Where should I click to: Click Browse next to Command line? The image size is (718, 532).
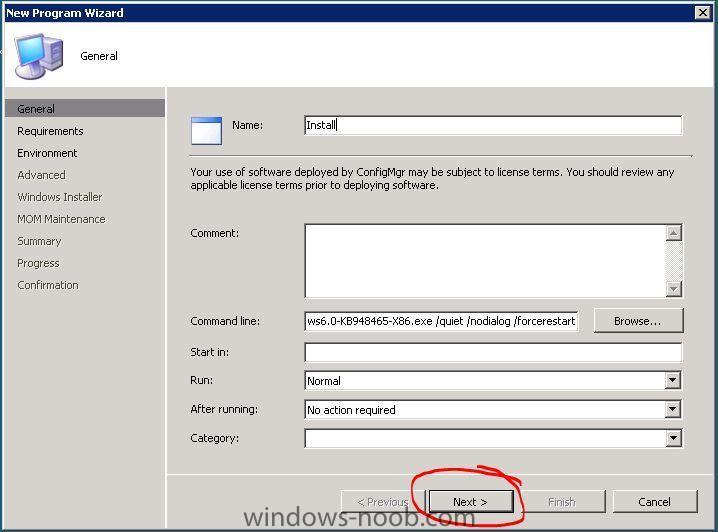coord(638,321)
